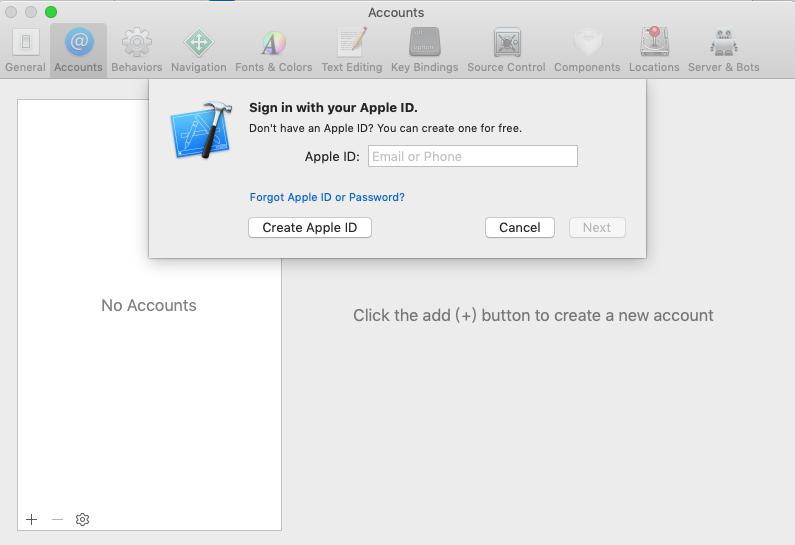This screenshot has width=795, height=545.
Task: Open the General preferences icon
Action: 25,43
